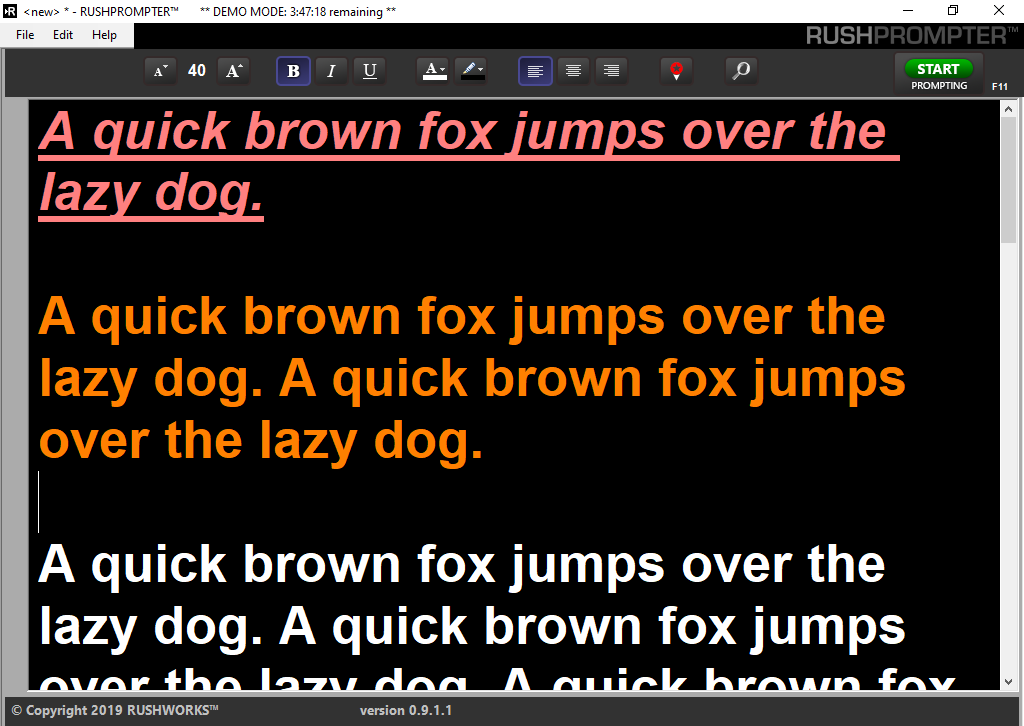Open the File menu
The width and height of the screenshot is (1024, 726).
pyautogui.click(x=25, y=35)
